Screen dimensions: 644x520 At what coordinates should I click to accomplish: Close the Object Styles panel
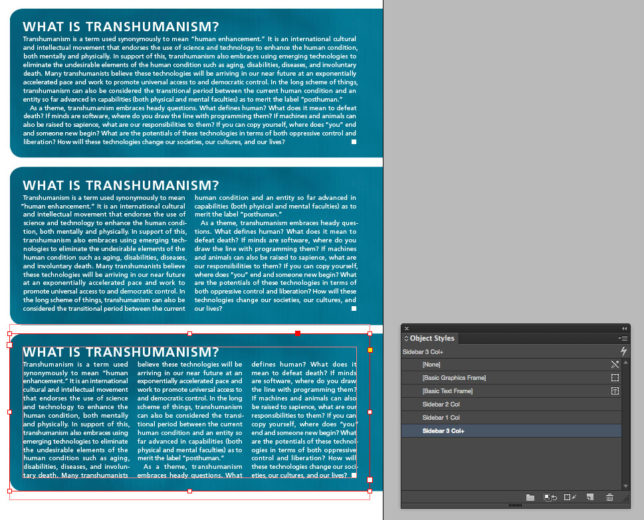pyautogui.click(x=407, y=328)
